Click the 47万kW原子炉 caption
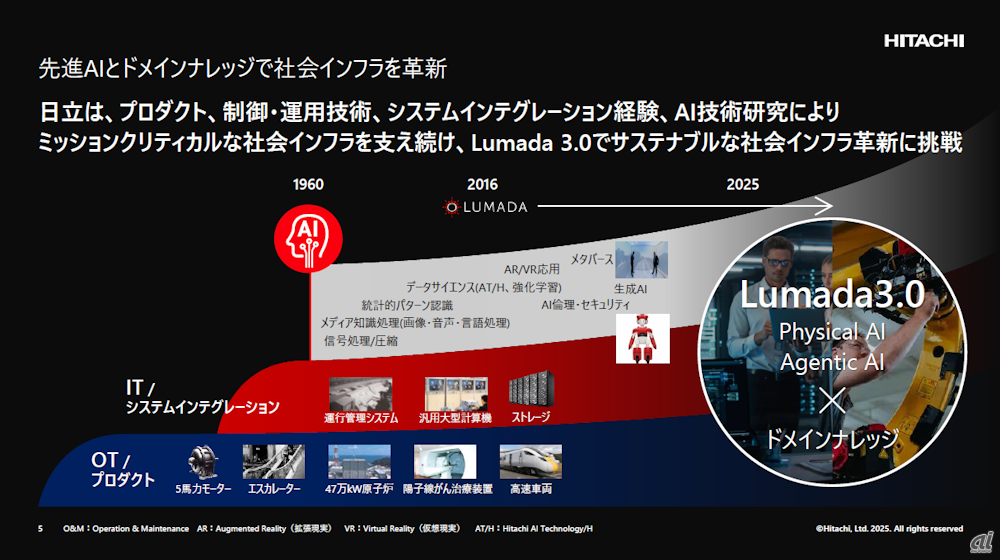The height and width of the screenshot is (560, 1000). (x=358, y=489)
